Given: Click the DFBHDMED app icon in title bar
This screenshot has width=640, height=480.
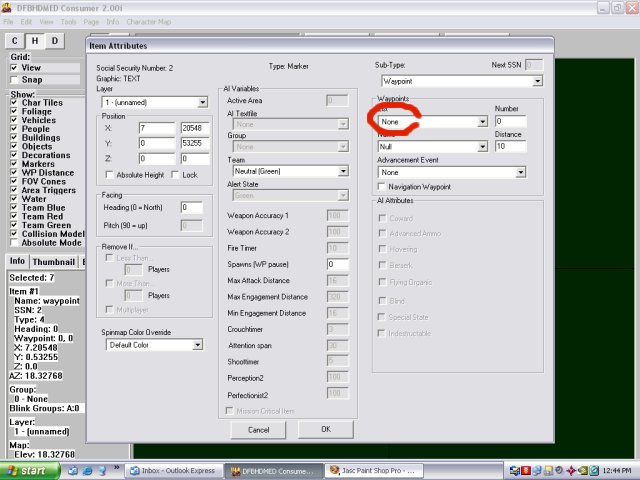Looking at the screenshot, I should pos(9,7).
